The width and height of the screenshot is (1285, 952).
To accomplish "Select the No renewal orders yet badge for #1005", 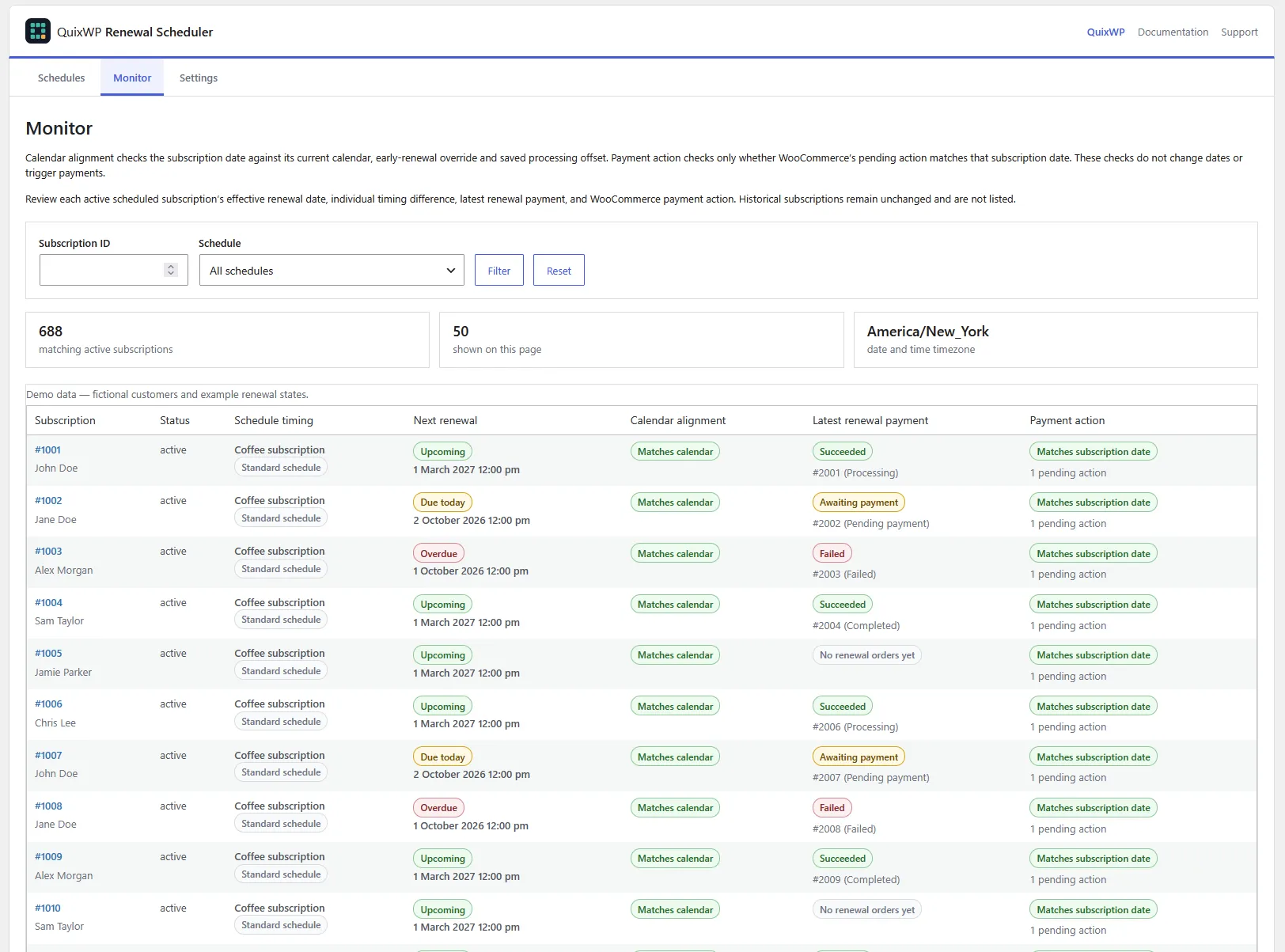I will [x=866, y=655].
